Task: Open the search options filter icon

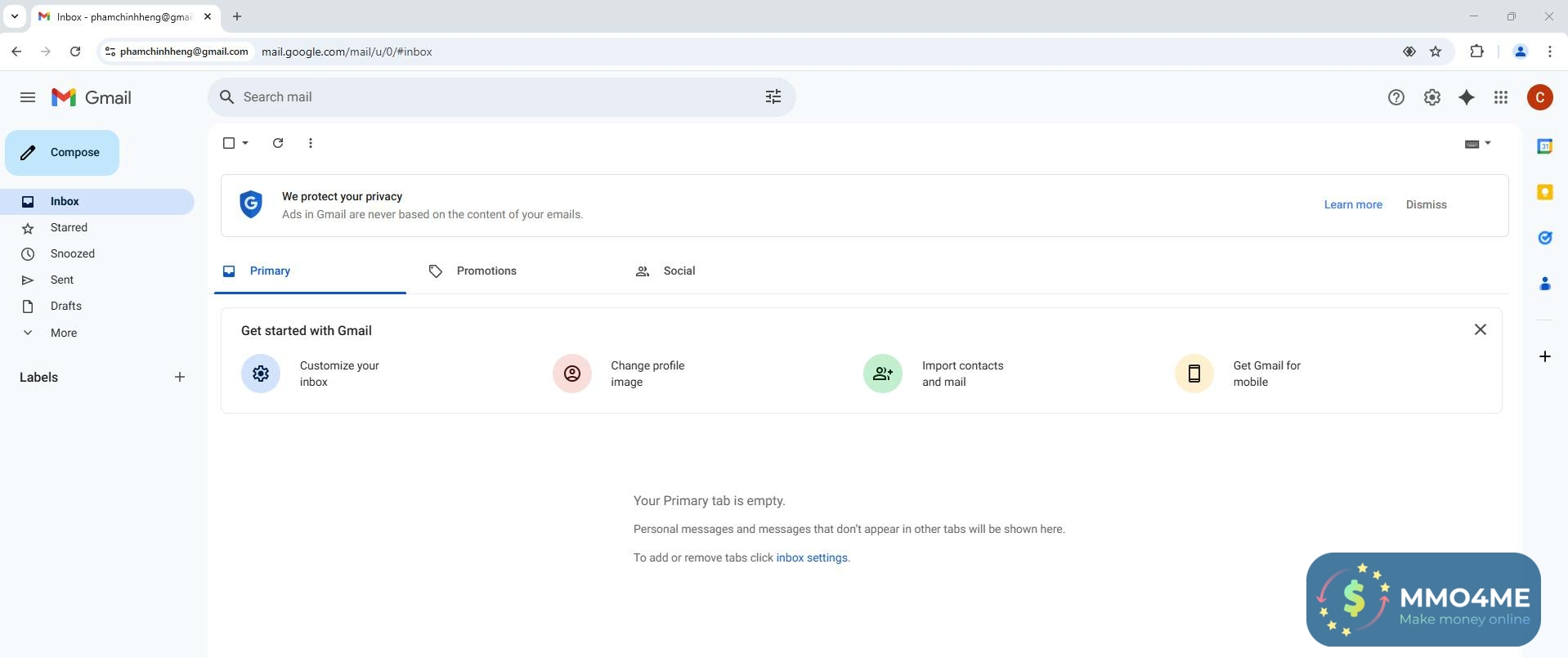Action: (x=773, y=97)
